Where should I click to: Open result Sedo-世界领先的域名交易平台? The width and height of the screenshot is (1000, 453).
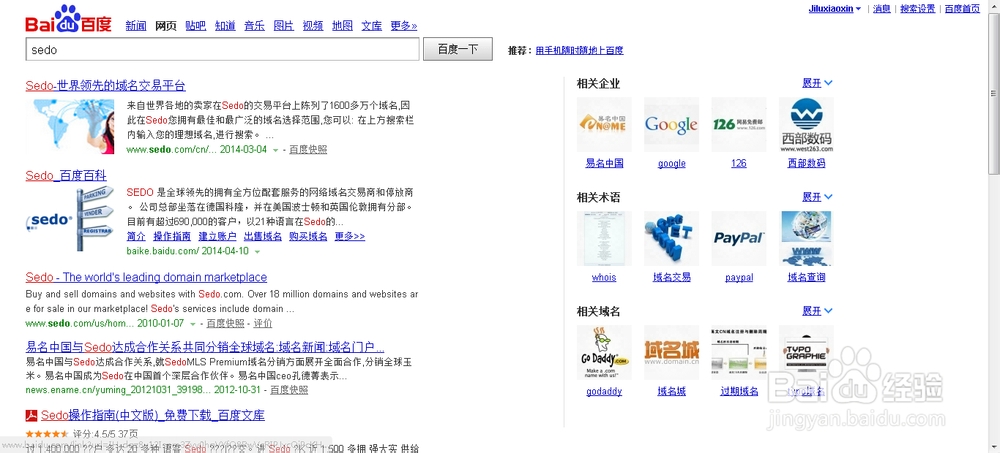105,85
